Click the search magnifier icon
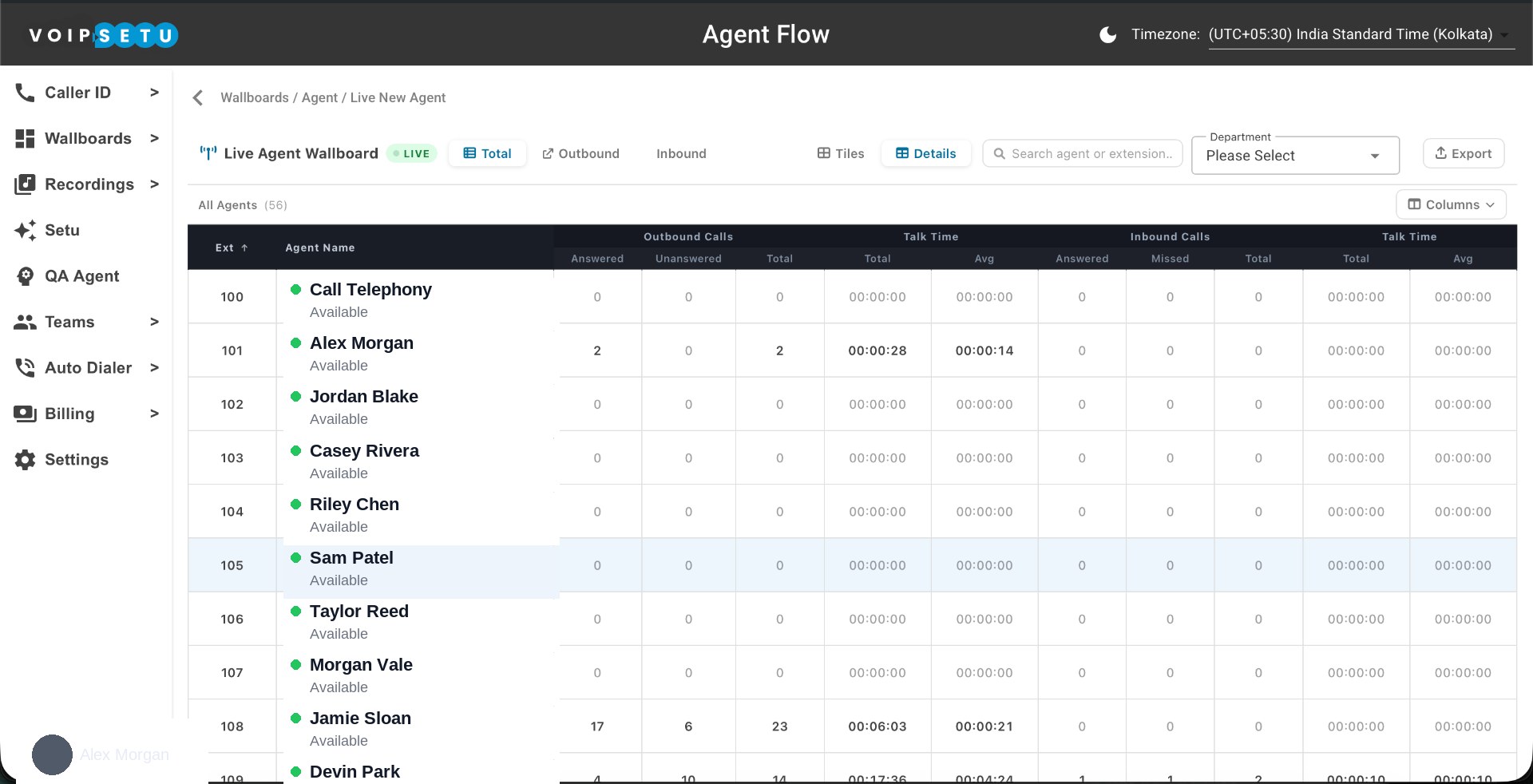This screenshot has width=1533, height=784. pos(999,153)
